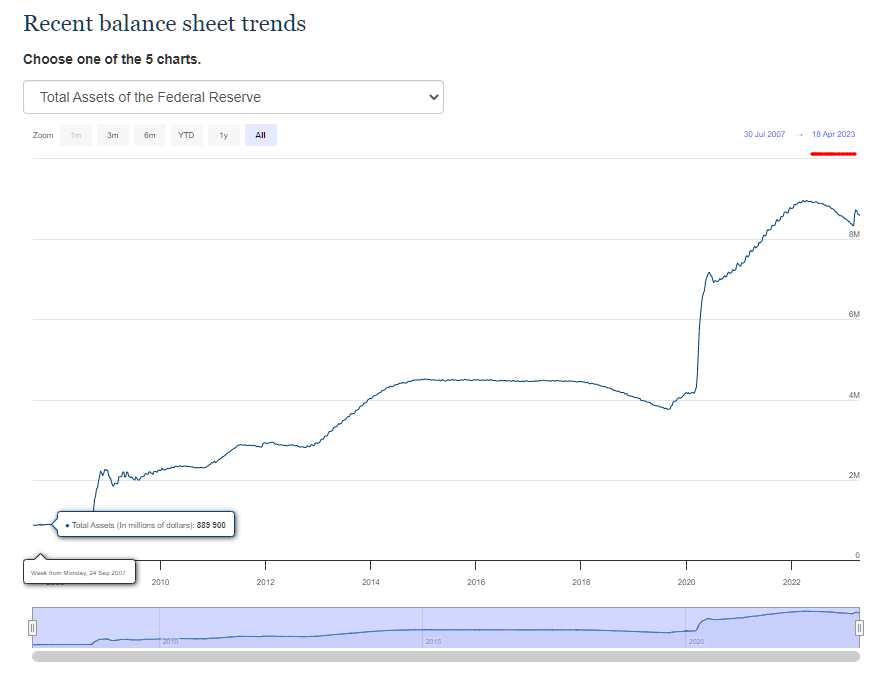This screenshot has width=889, height=681.
Task: Click the 2015 label in navigator
Action: (433, 641)
